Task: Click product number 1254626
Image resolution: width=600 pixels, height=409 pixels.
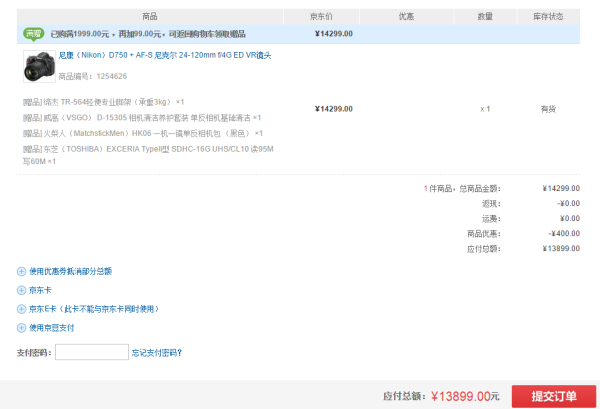Action: point(111,76)
